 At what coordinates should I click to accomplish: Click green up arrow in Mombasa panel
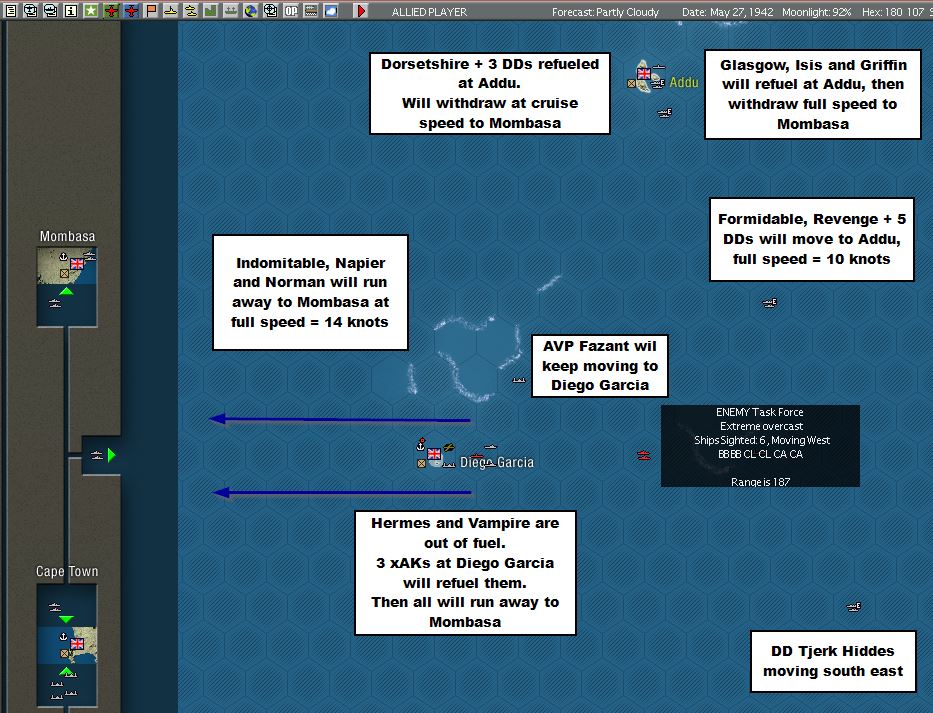point(67,291)
